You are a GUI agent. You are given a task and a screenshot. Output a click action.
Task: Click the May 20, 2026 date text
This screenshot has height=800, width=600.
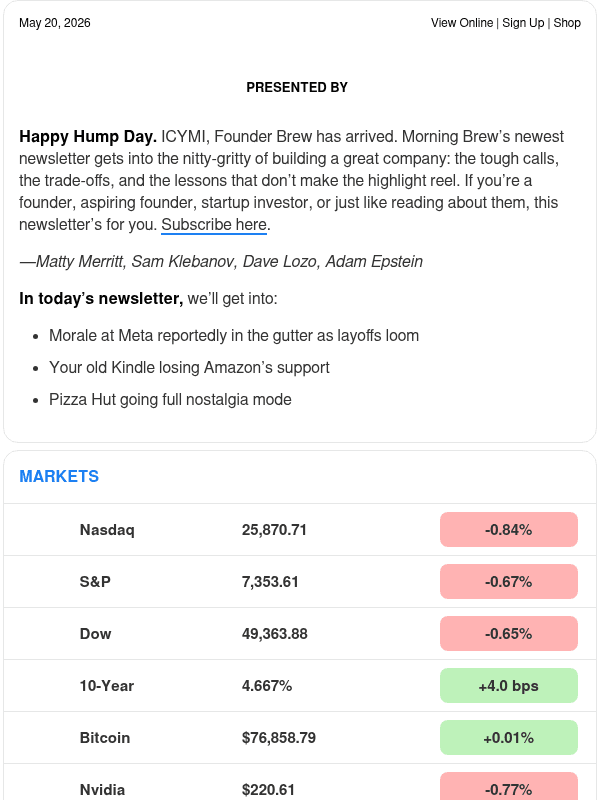55,23
